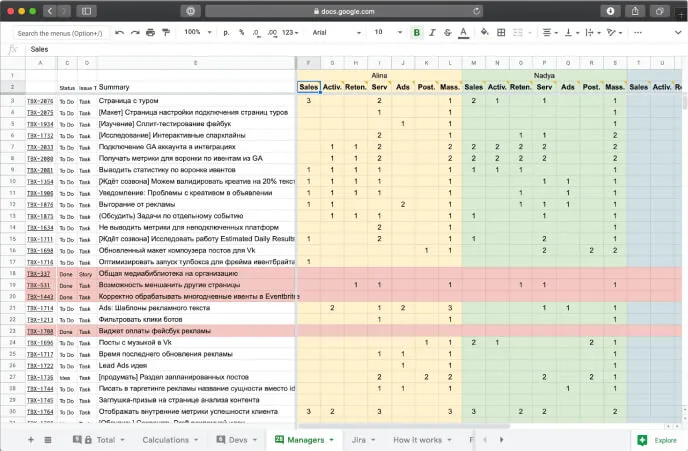
Task: Open the fill color bucket tool
Action: (x=485, y=32)
